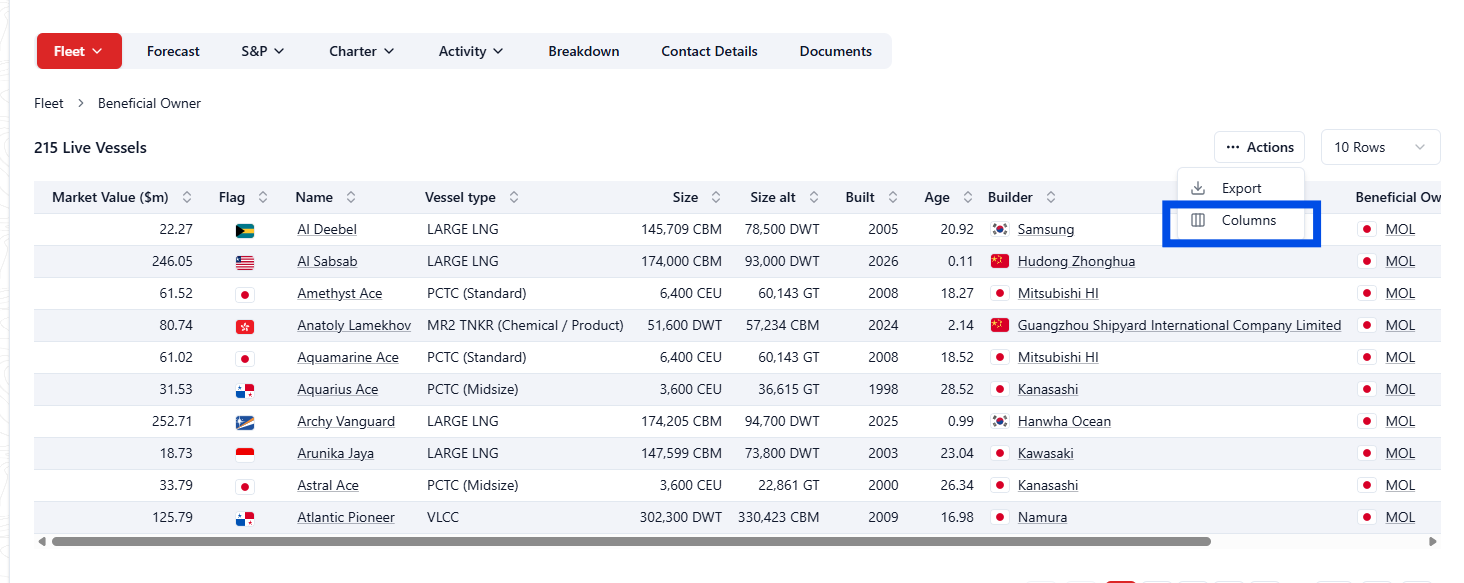This screenshot has height=583, width=1464.
Task: Click the Hanwha Ocean builder link
Action: (x=1064, y=421)
